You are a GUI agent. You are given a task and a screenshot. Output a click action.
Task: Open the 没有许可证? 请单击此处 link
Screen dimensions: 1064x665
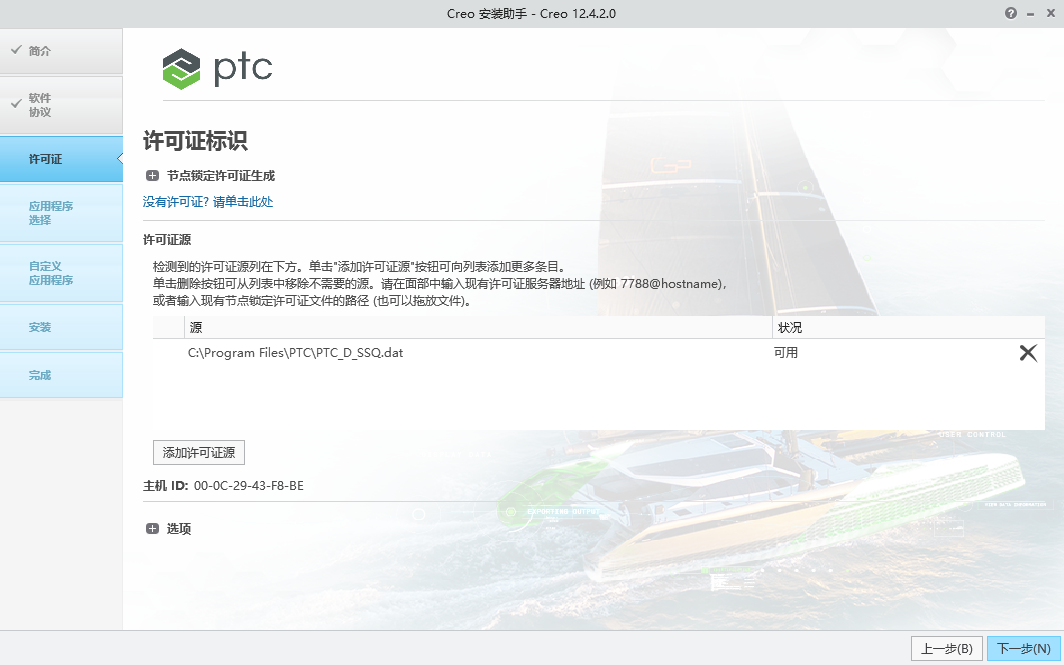[x=209, y=201]
